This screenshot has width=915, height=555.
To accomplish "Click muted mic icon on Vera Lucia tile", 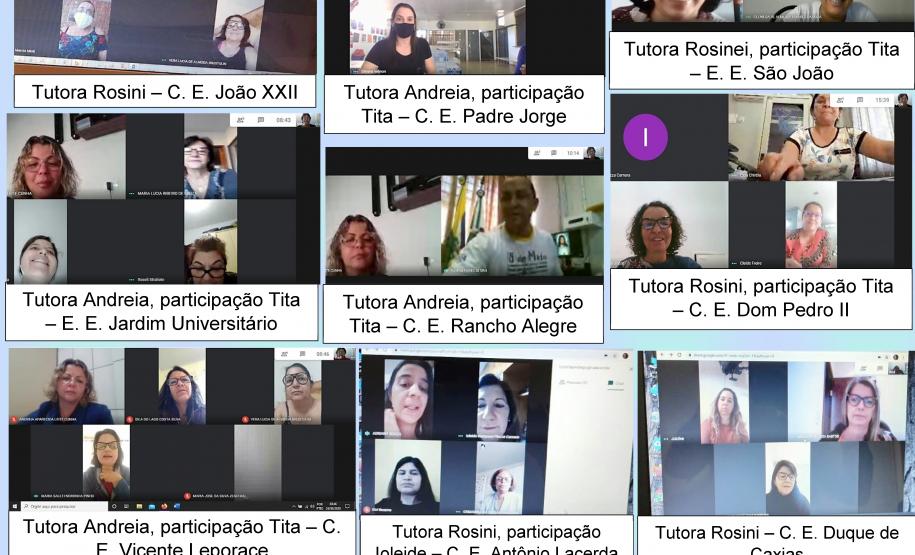I will [x=245, y=419].
